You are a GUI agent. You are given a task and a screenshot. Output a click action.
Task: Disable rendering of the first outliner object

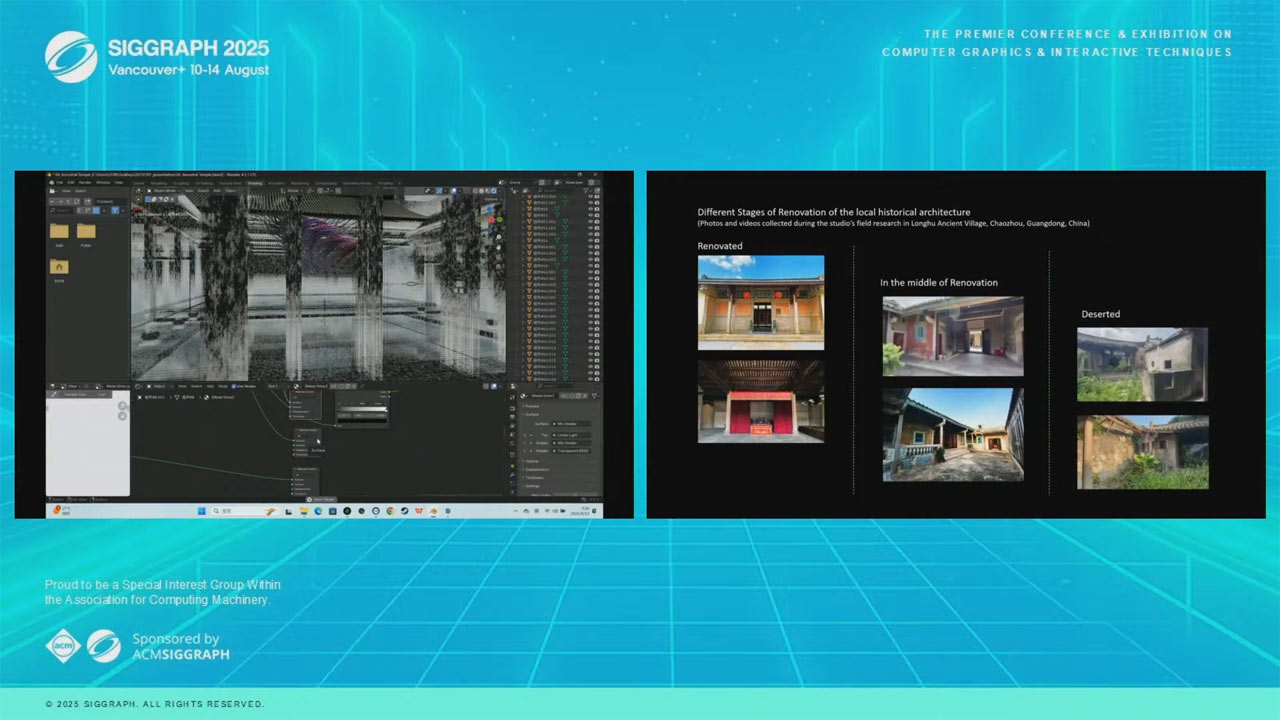[x=597, y=197]
